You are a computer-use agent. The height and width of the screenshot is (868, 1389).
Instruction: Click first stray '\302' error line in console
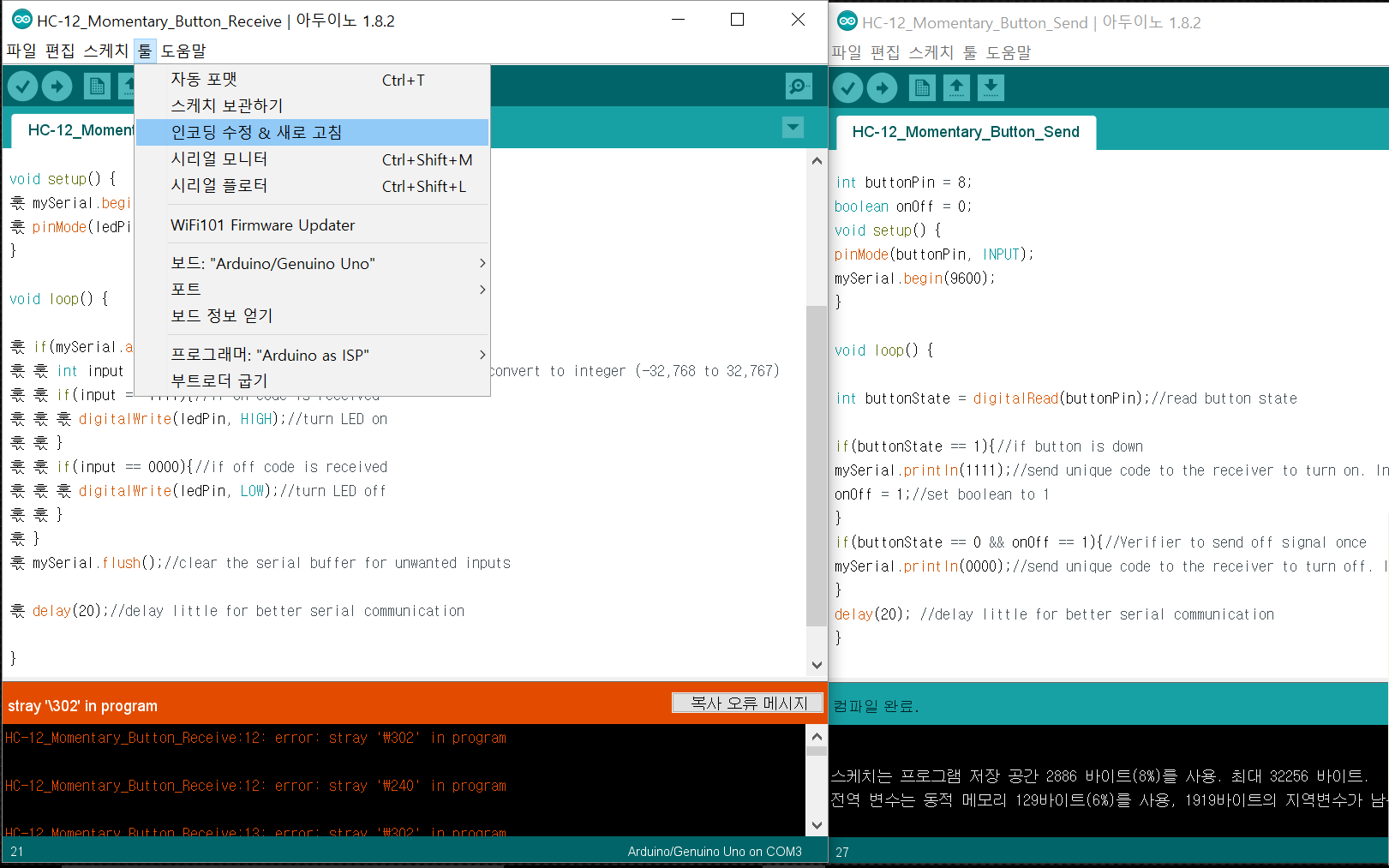pyautogui.click(x=255, y=738)
